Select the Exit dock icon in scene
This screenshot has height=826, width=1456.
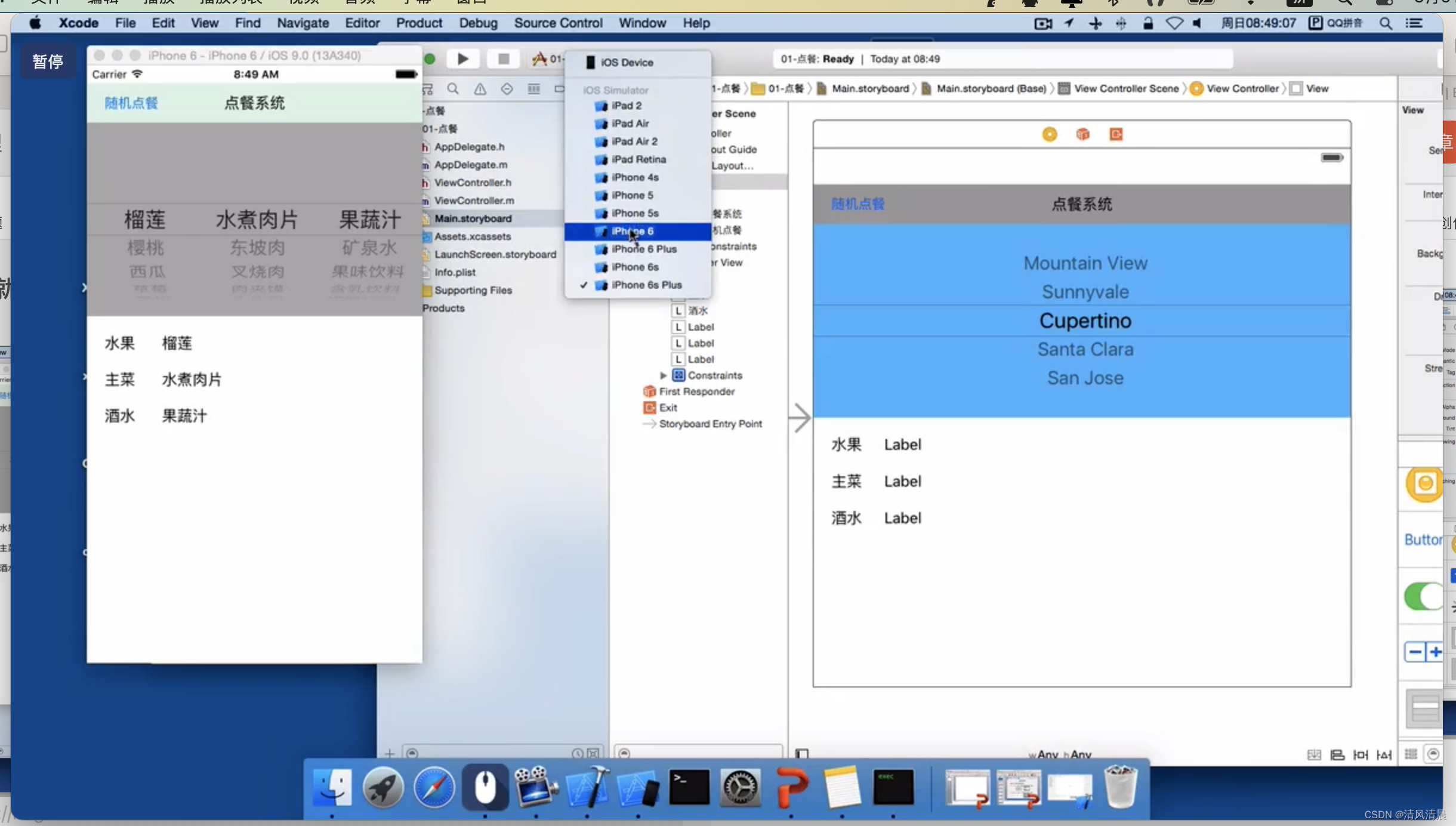(1116, 134)
